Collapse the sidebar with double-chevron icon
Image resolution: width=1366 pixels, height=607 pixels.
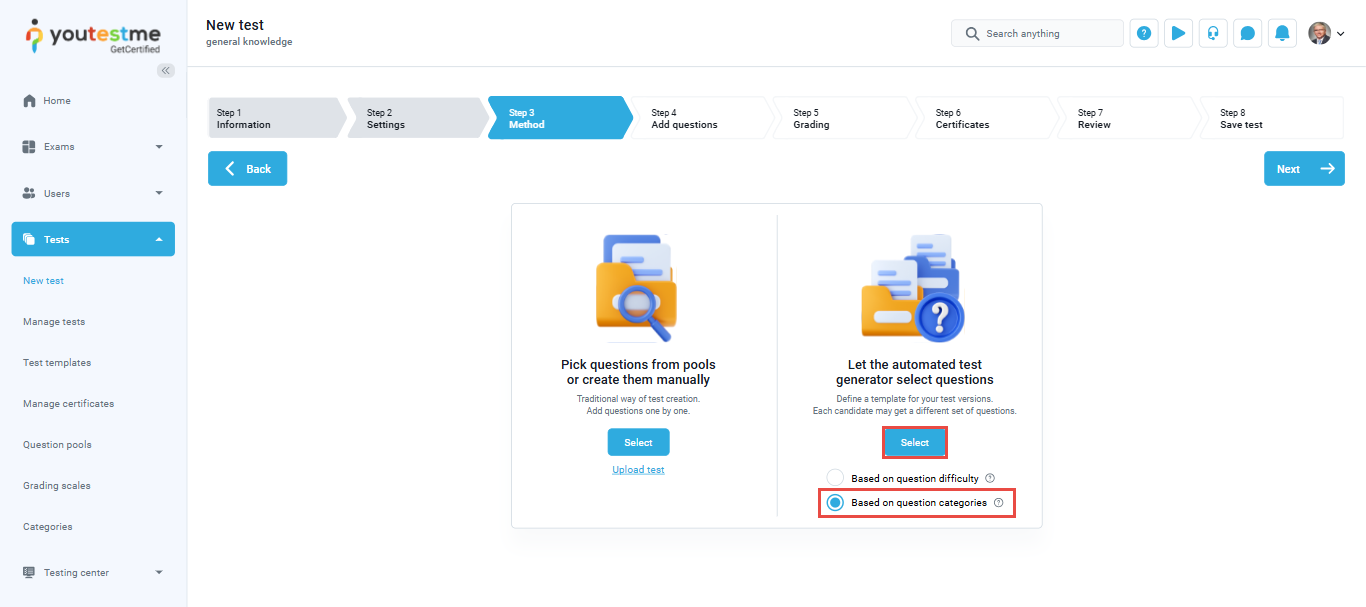tap(166, 70)
